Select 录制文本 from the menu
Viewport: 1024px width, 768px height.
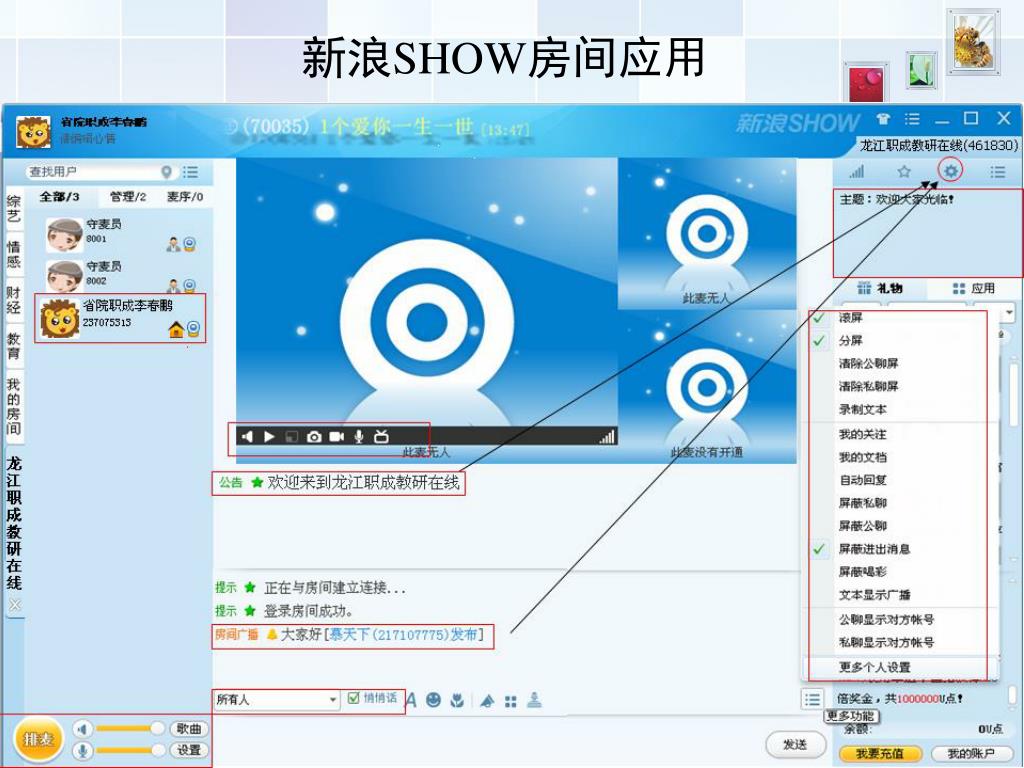click(863, 409)
